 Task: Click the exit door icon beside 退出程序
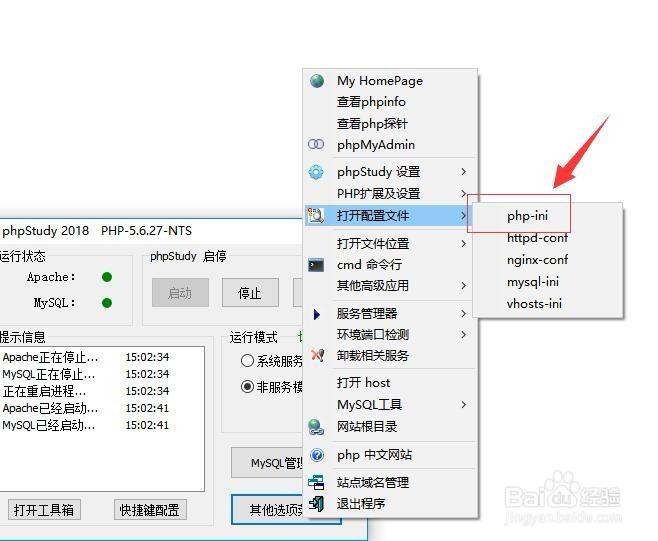point(316,503)
